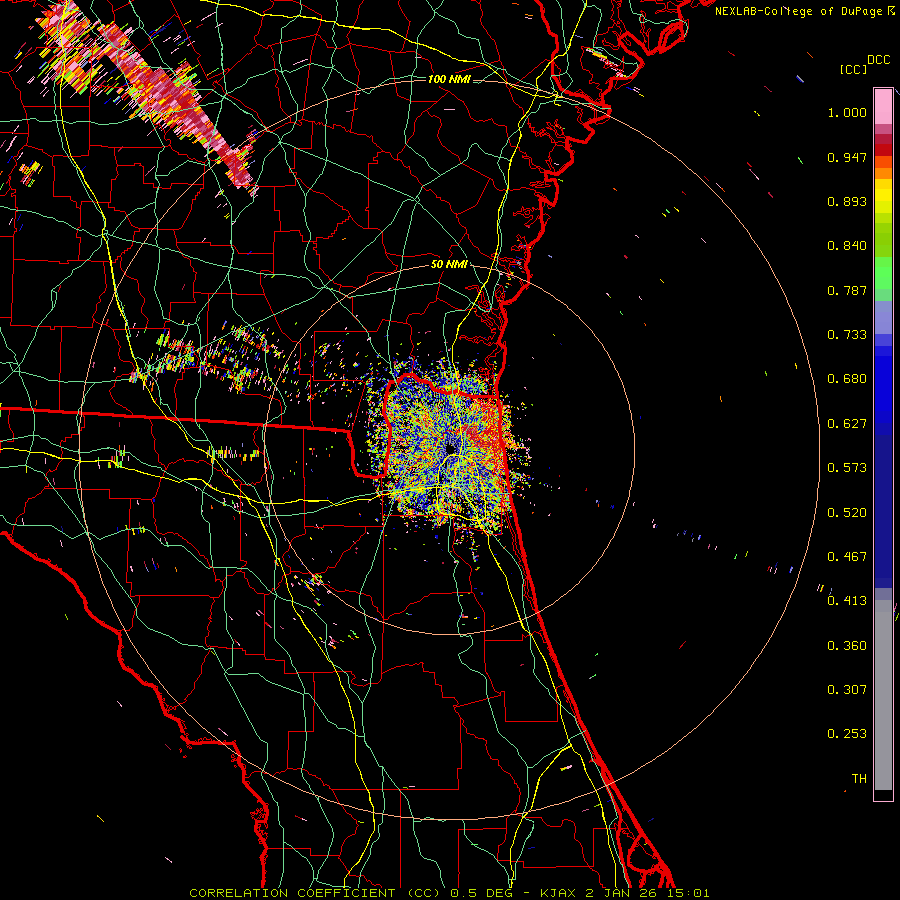The height and width of the screenshot is (900, 900).
Task: Click the 100 NMI range ring label
Action: (x=449, y=79)
